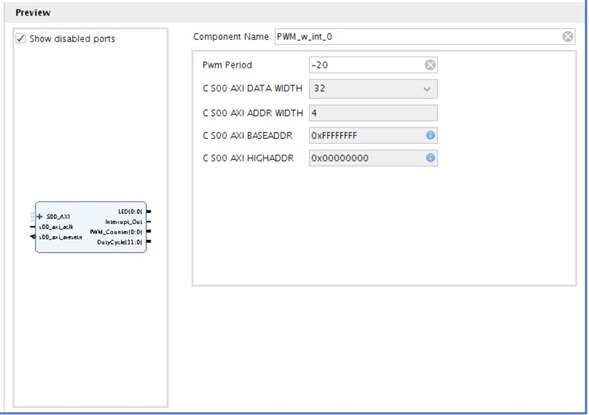
Task: Click info icon for C S00 AXI BASEADDR
Action: (430, 135)
